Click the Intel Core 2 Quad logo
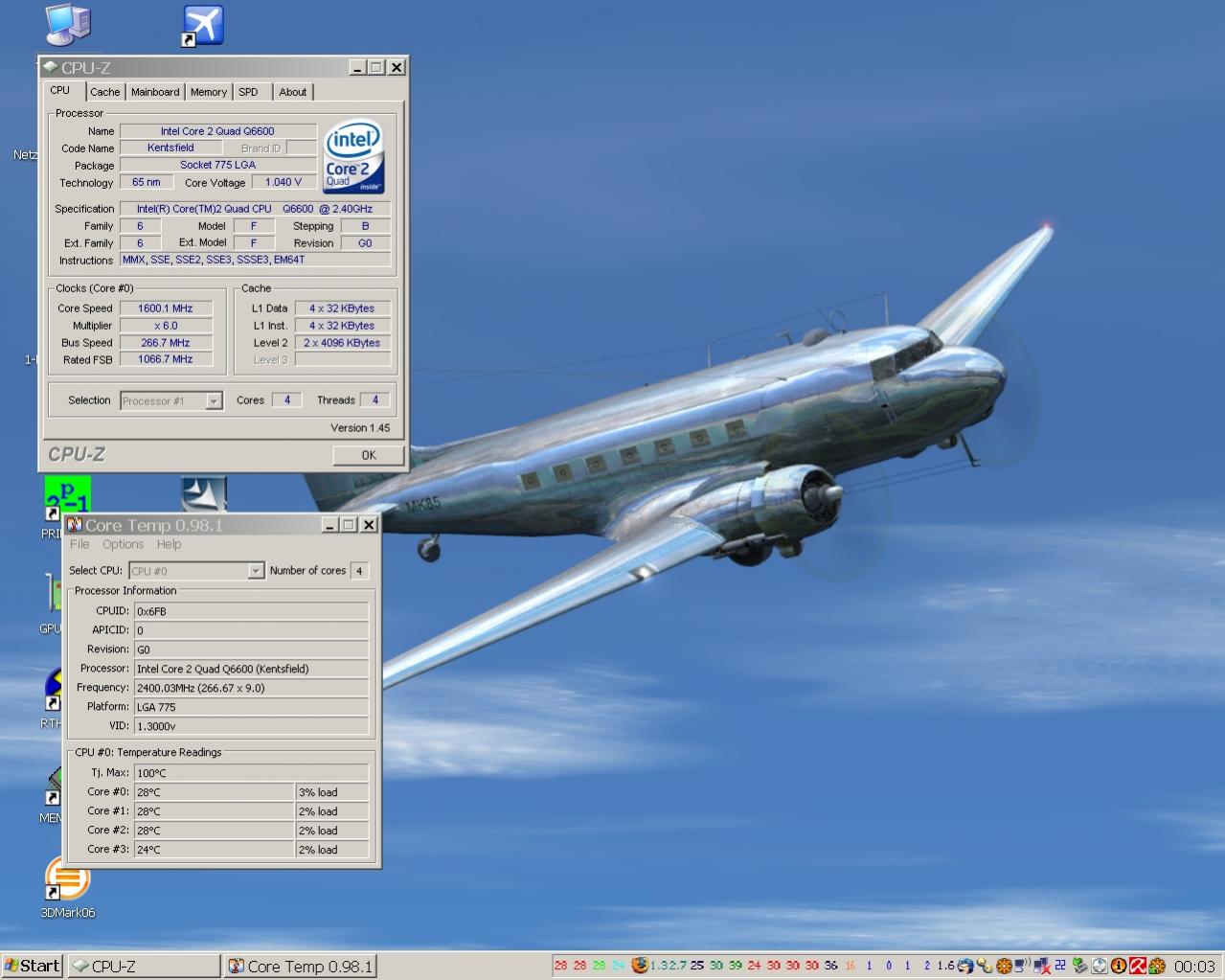The image size is (1225, 980). 353,156
